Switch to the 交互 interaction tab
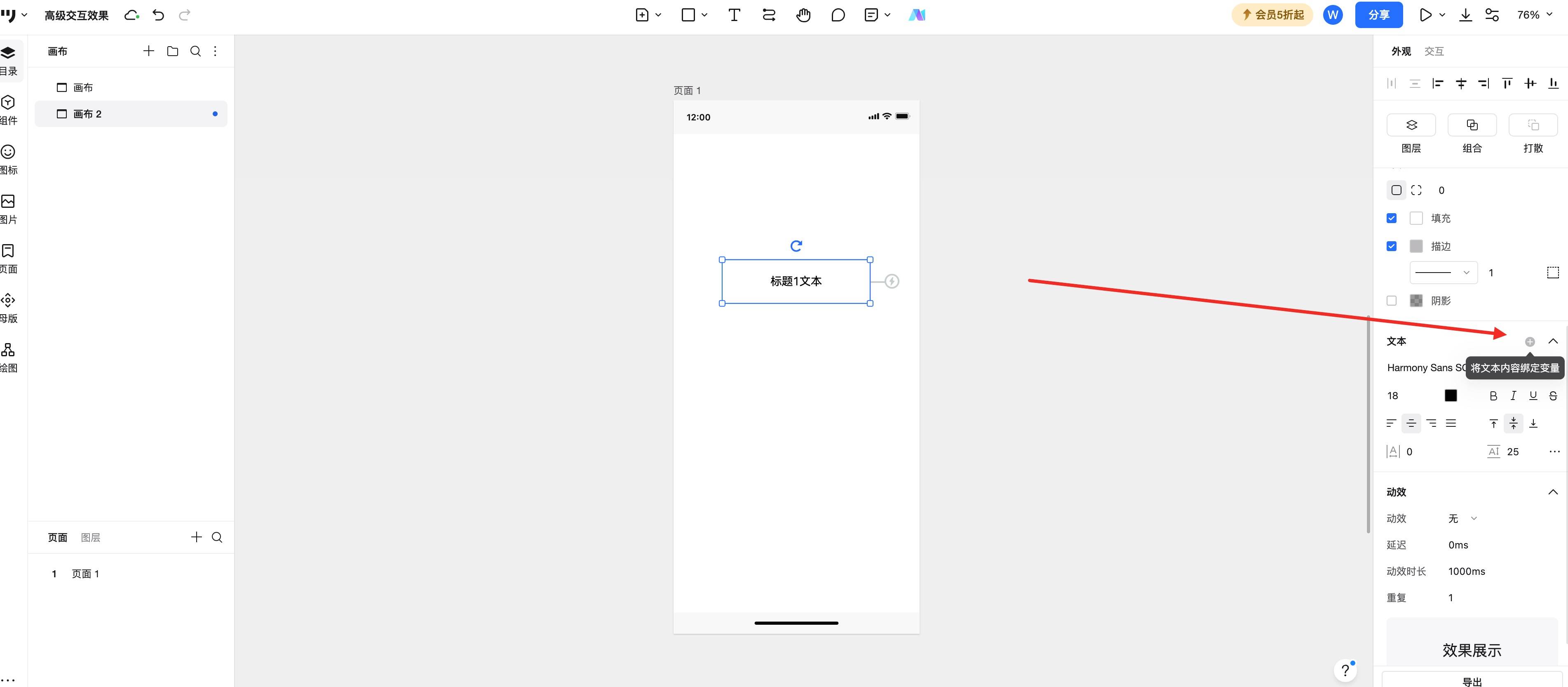Viewport: 1568px width, 687px height. [1434, 51]
